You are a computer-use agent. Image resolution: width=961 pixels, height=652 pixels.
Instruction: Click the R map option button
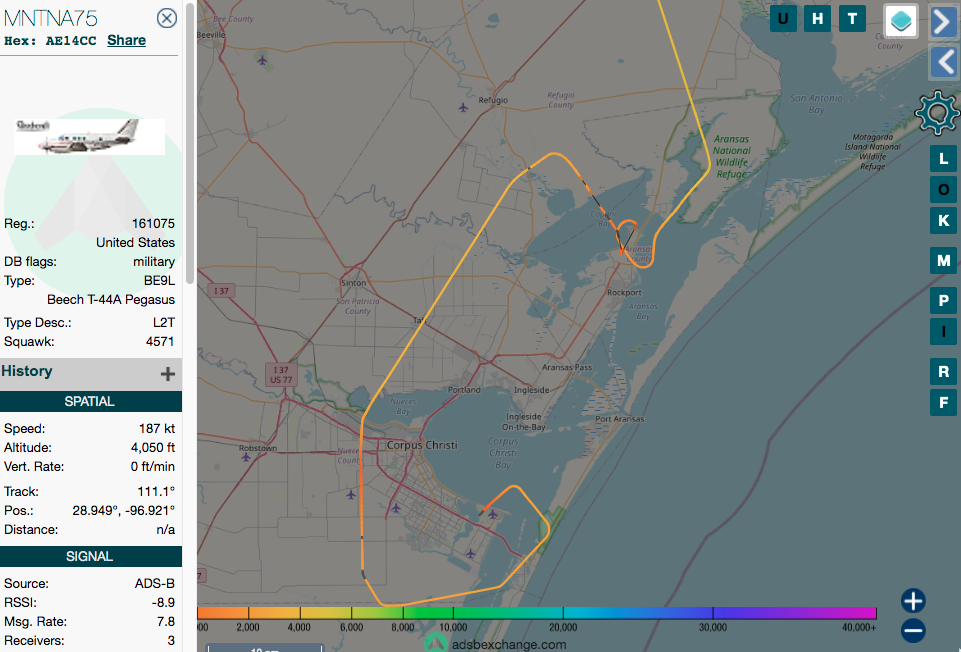[943, 371]
